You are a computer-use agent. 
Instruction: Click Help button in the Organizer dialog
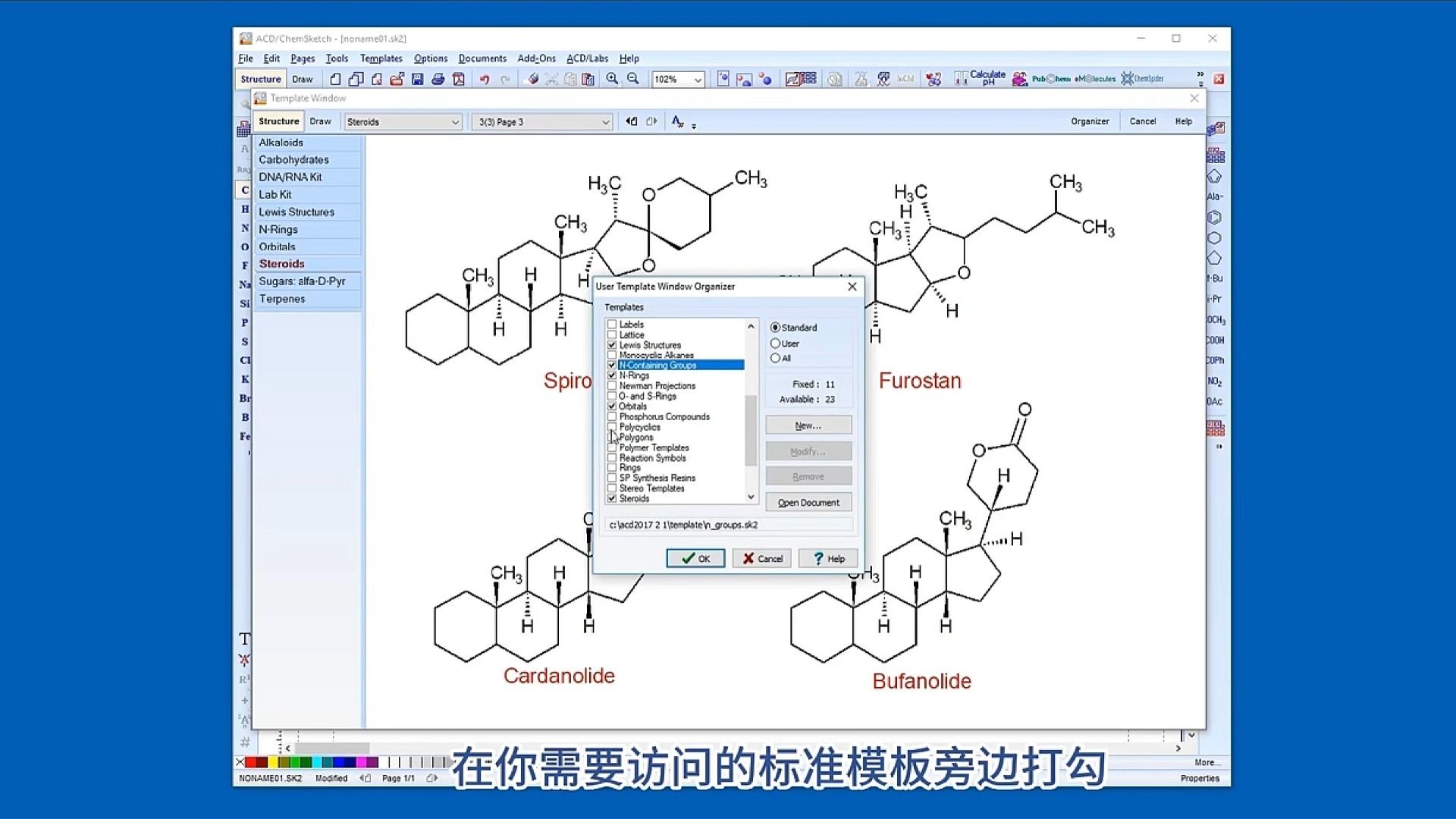(828, 559)
